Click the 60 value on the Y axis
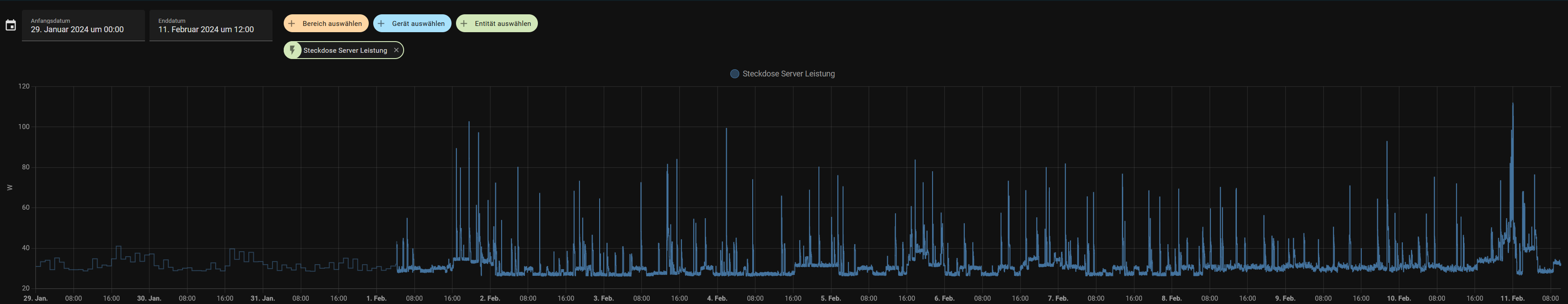The height and width of the screenshot is (304, 1568). coord(26,207)
